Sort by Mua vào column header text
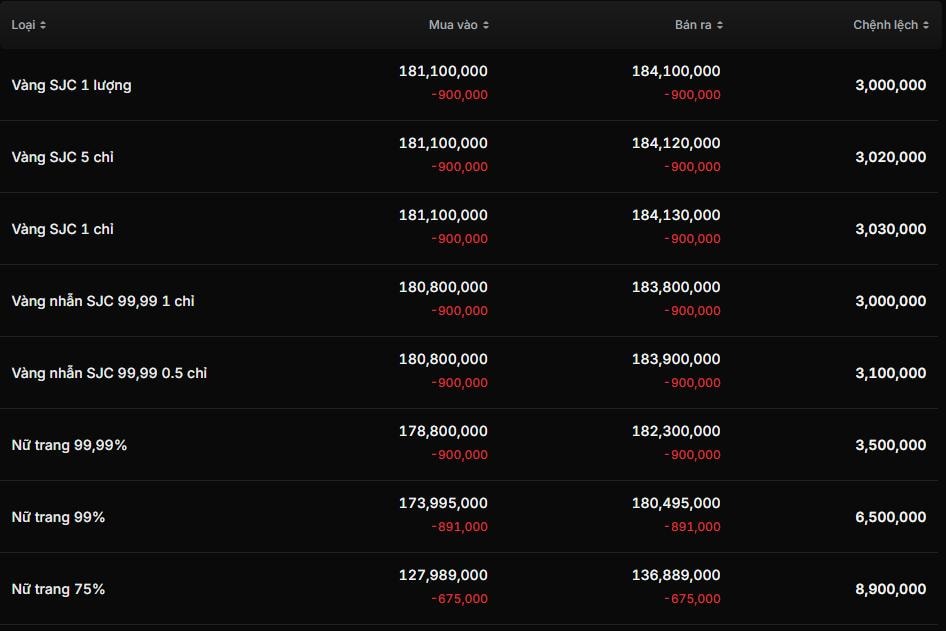 pyautogui.click(x=453, y=25)
